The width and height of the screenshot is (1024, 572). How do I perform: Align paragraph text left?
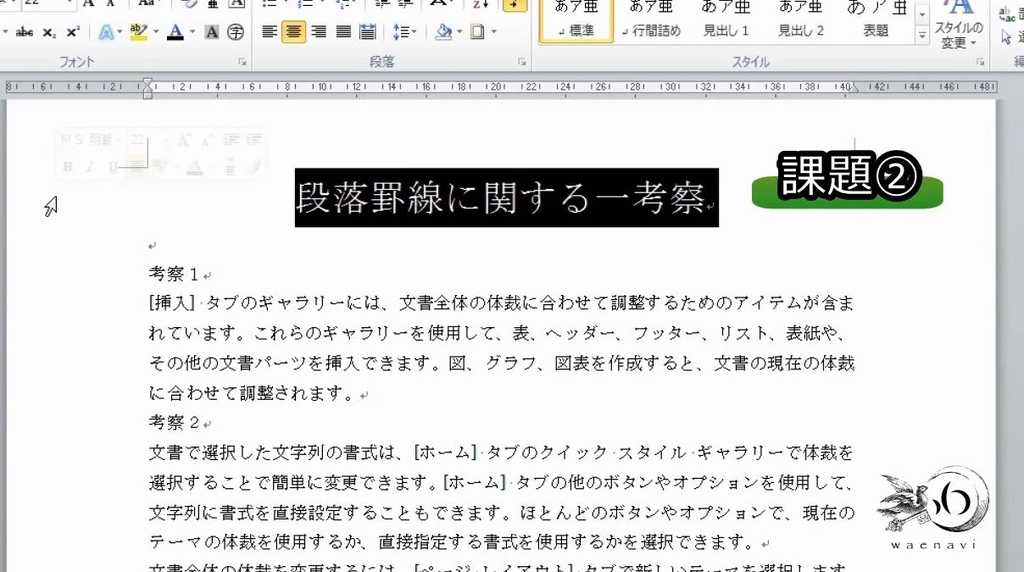point(269,31)
